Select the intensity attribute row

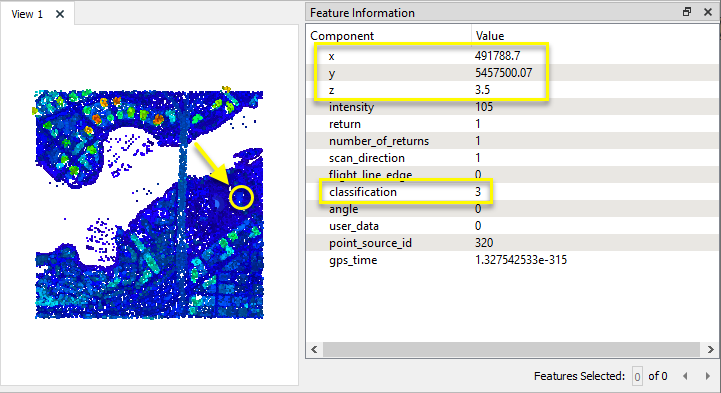click(512, 107)
